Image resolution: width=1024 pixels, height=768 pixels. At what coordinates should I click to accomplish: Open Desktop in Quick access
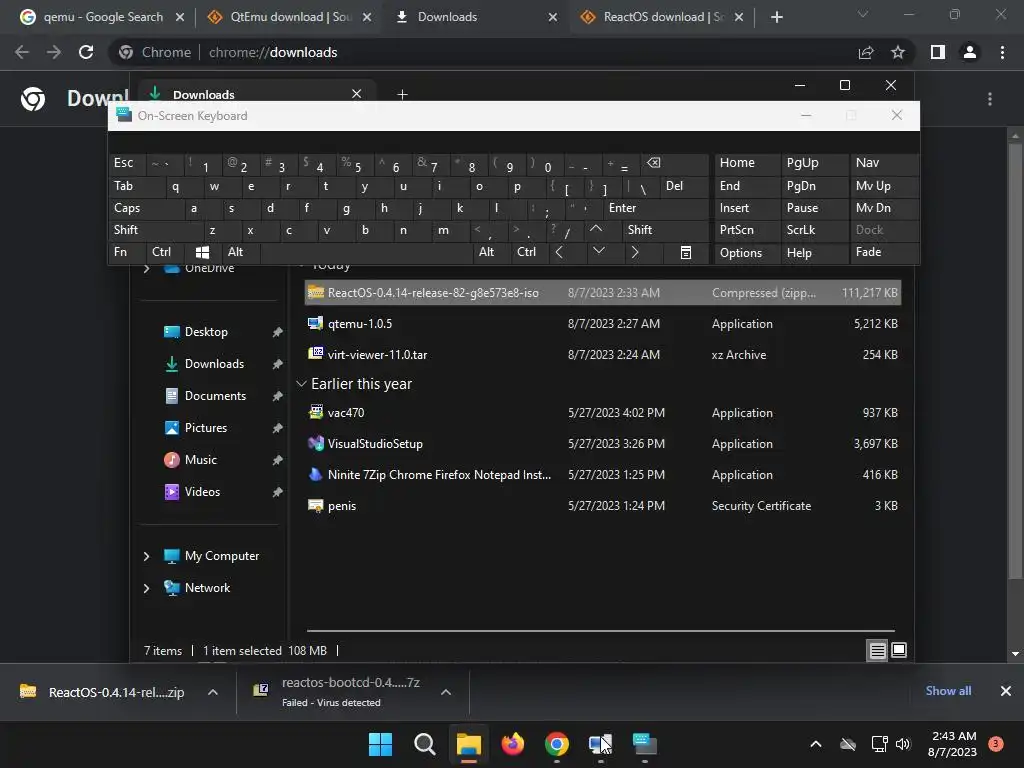(206, 332)
